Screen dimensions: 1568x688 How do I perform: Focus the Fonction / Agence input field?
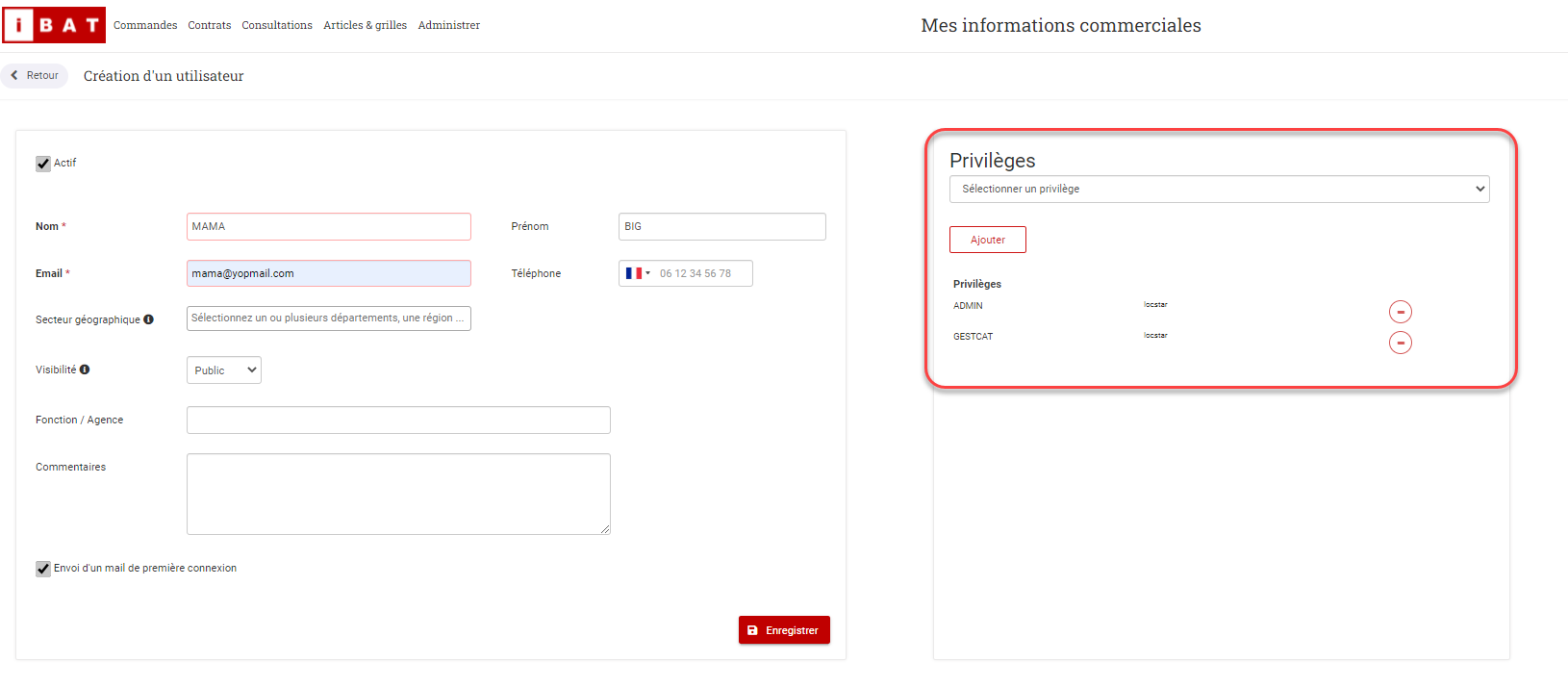click(x=398, y=420)
